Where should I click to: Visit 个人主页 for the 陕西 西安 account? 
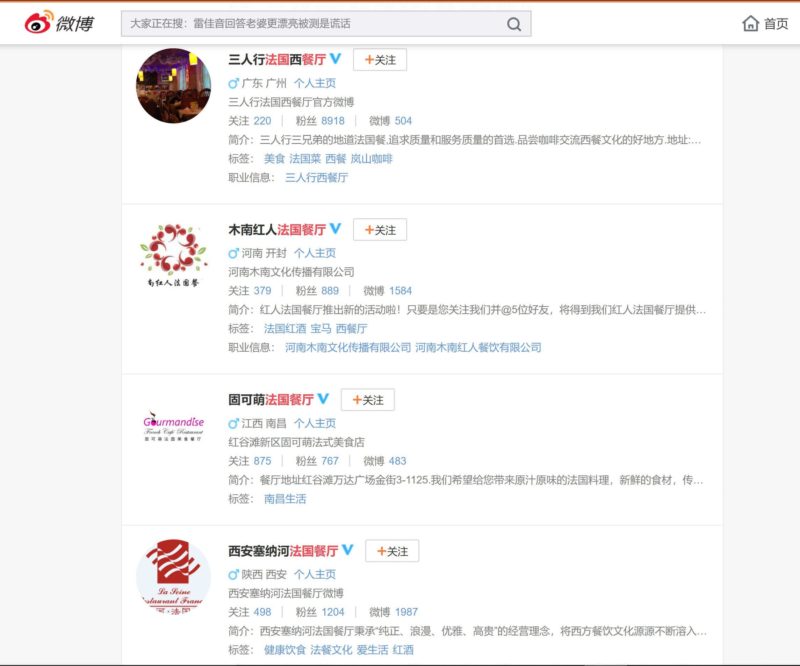tap(315, 574)
